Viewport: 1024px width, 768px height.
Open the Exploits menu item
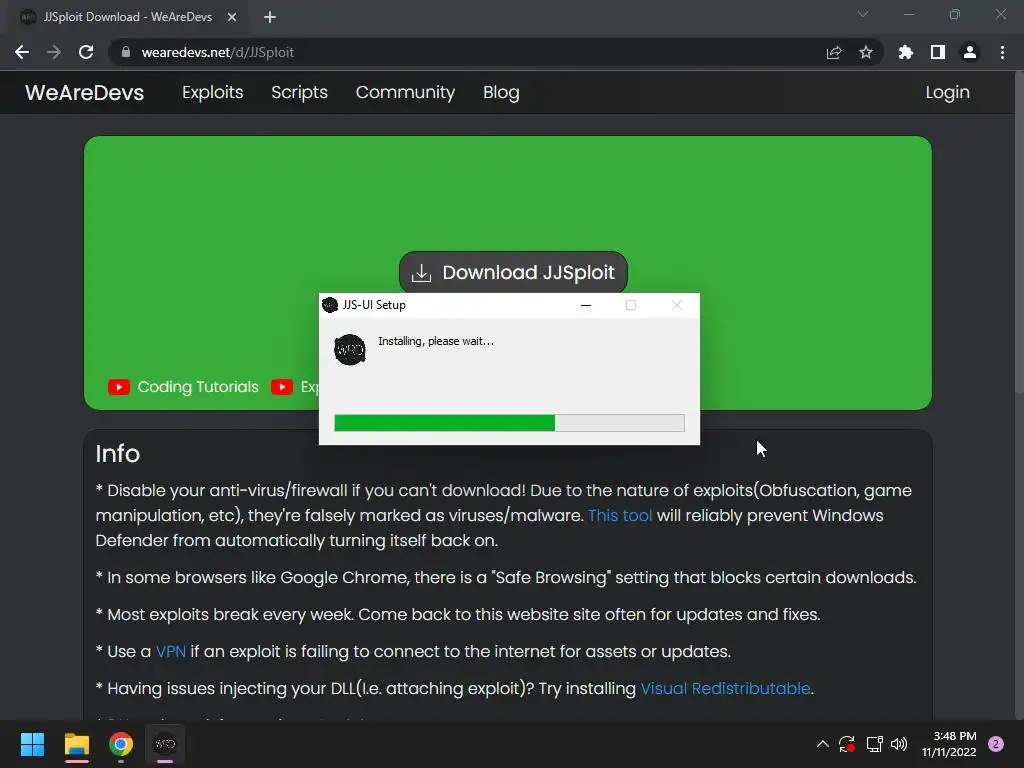(x=212, y=93)
